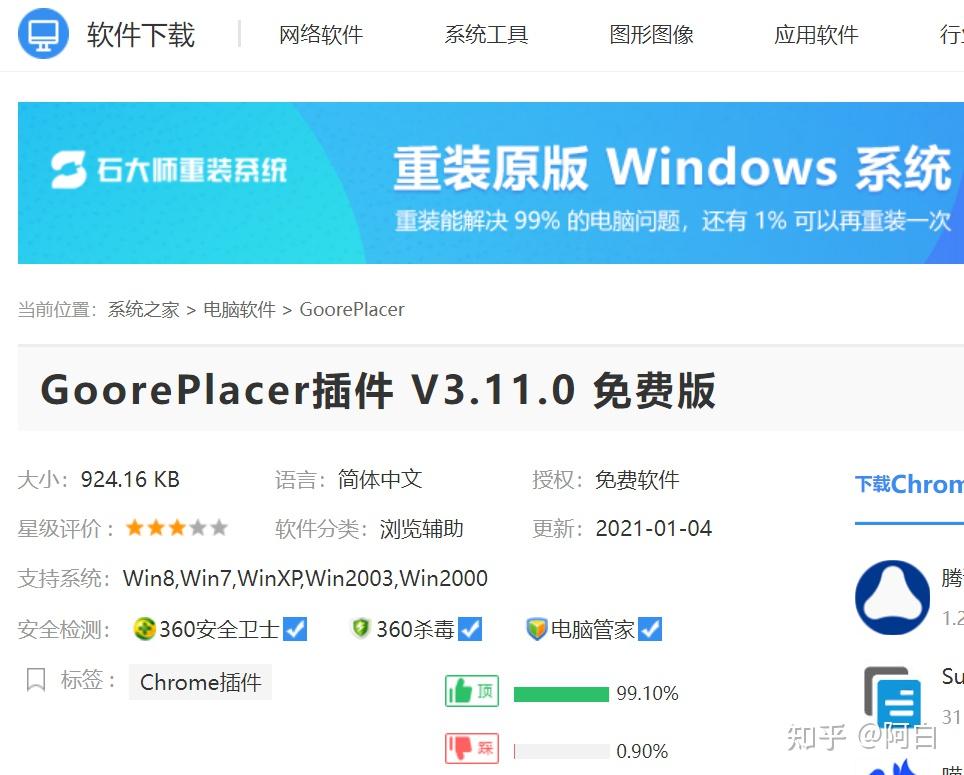Go to 电脑软件 breadcrumb link
The width and height of the screenshot is (964, 775).
pos(239,310)
